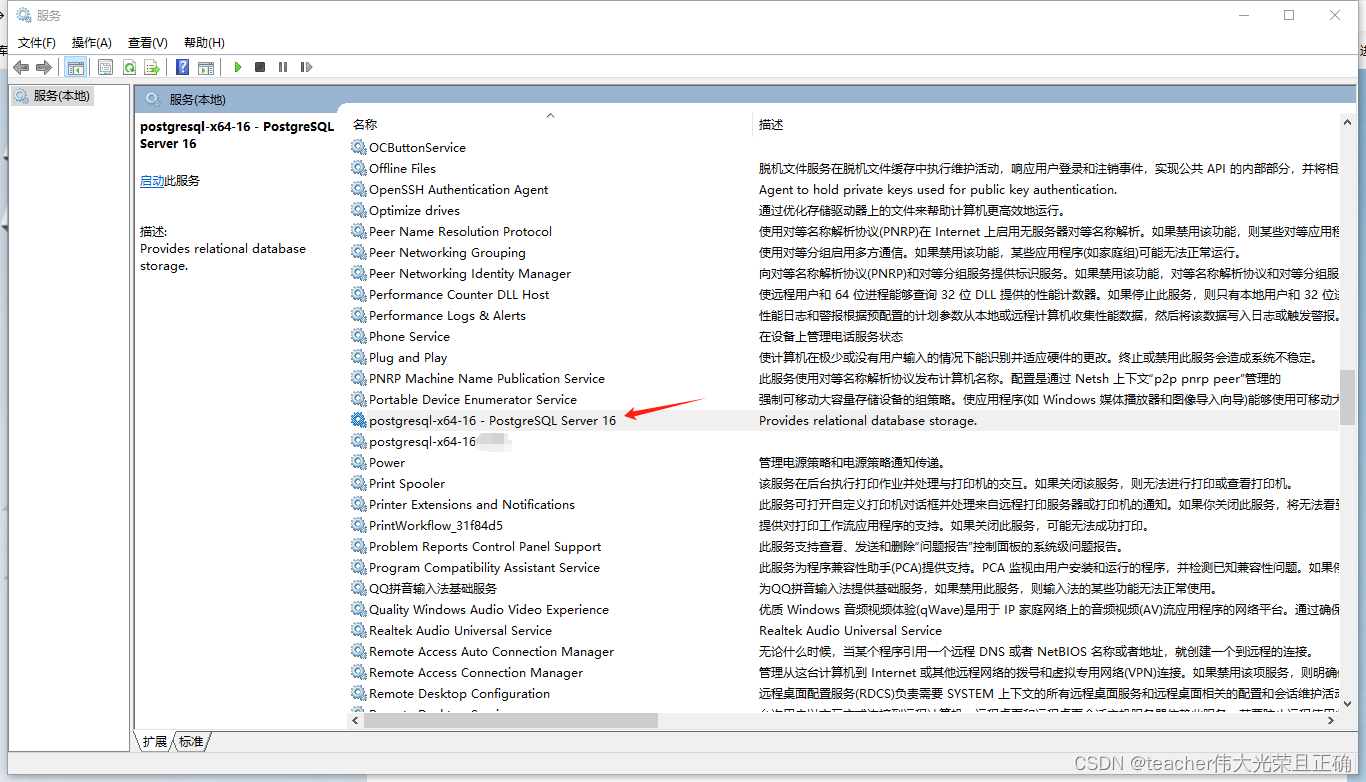Select Remote Access Connection Manager
The height and width of the screenshot is (782, 1366).
pos(476,672)
